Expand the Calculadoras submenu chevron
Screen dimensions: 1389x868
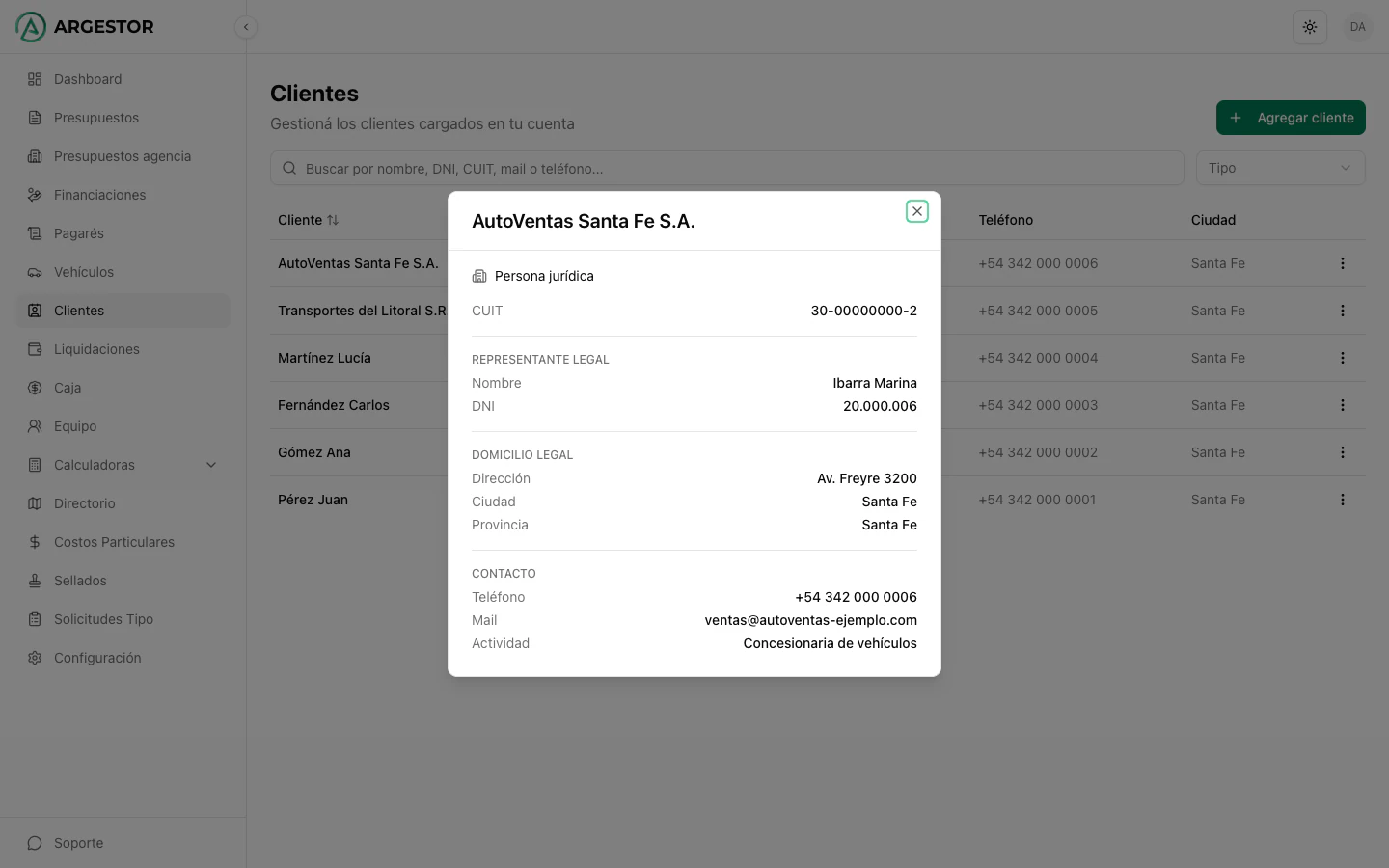click(x=211, y=465)
